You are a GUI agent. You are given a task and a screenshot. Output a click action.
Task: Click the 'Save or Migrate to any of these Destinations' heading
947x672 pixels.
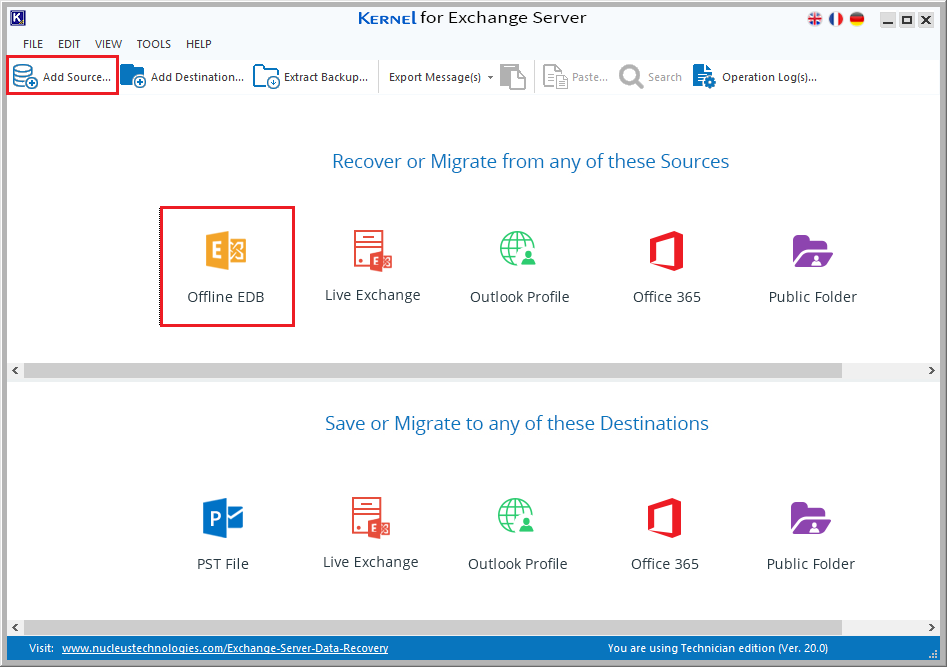(x=517, y=423)
